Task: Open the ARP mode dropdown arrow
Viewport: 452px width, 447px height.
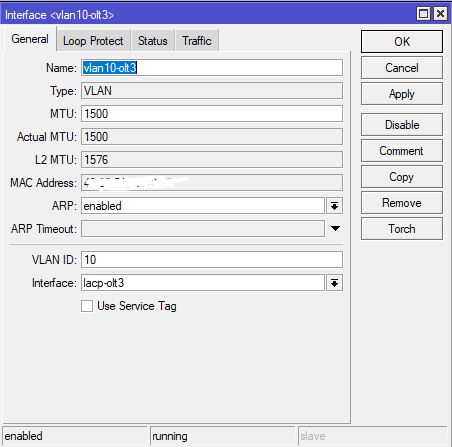Action: pyautogui.click(x=334, y=206)
